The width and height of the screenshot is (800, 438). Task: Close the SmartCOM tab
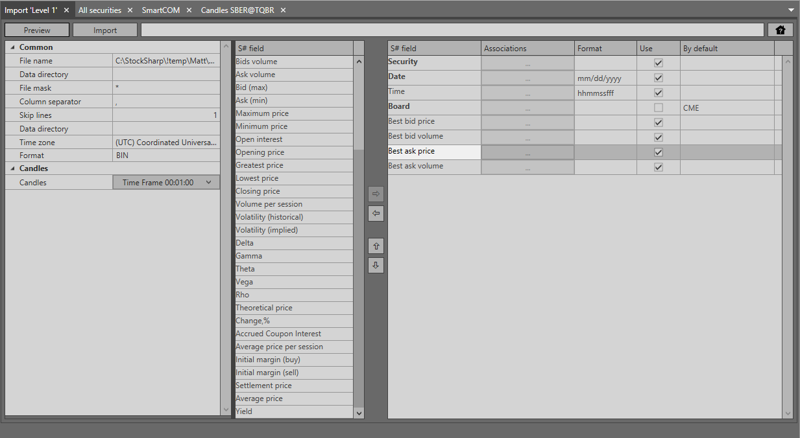tap(189, 10)
